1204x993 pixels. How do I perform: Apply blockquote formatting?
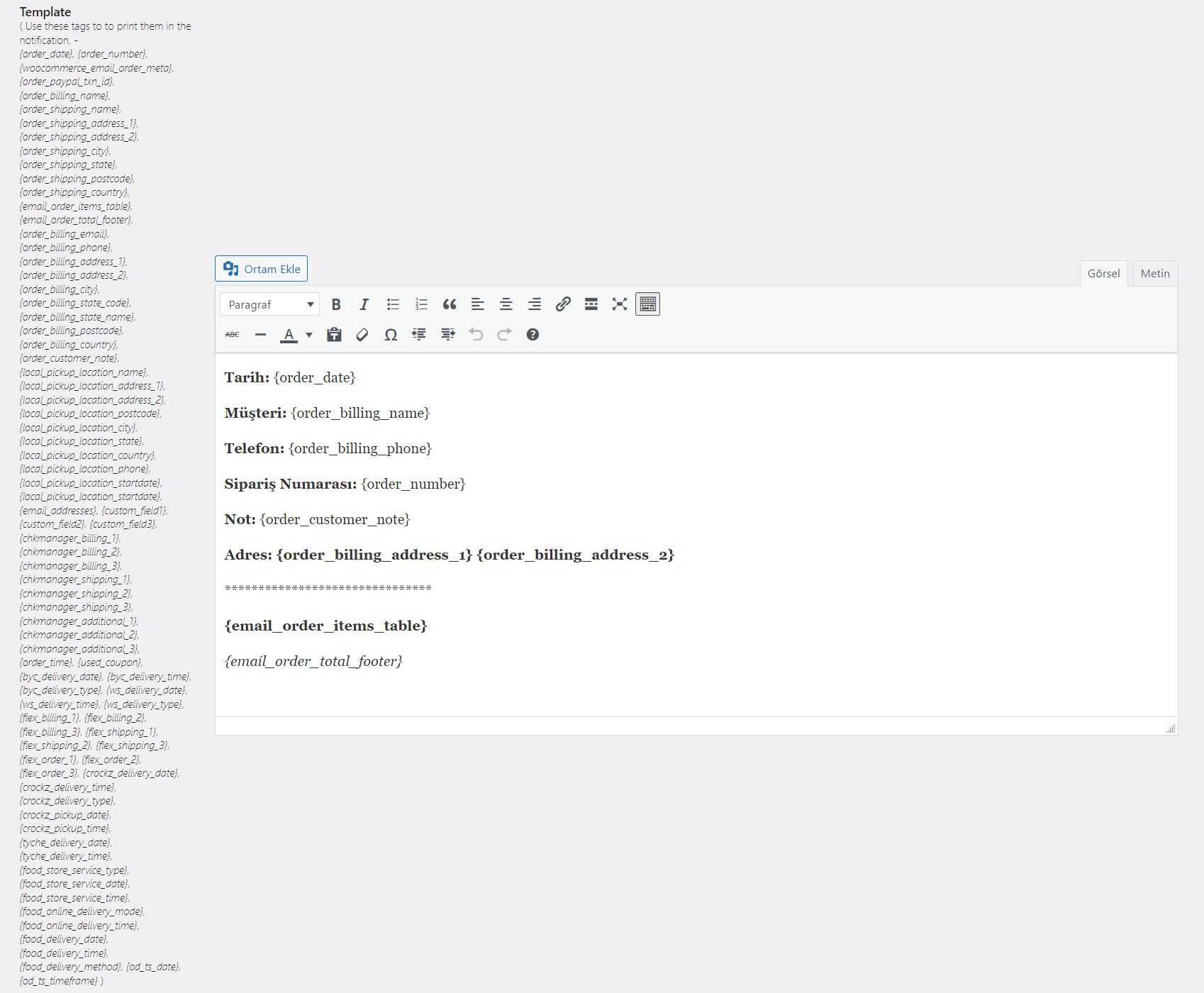tap(450, 304)
